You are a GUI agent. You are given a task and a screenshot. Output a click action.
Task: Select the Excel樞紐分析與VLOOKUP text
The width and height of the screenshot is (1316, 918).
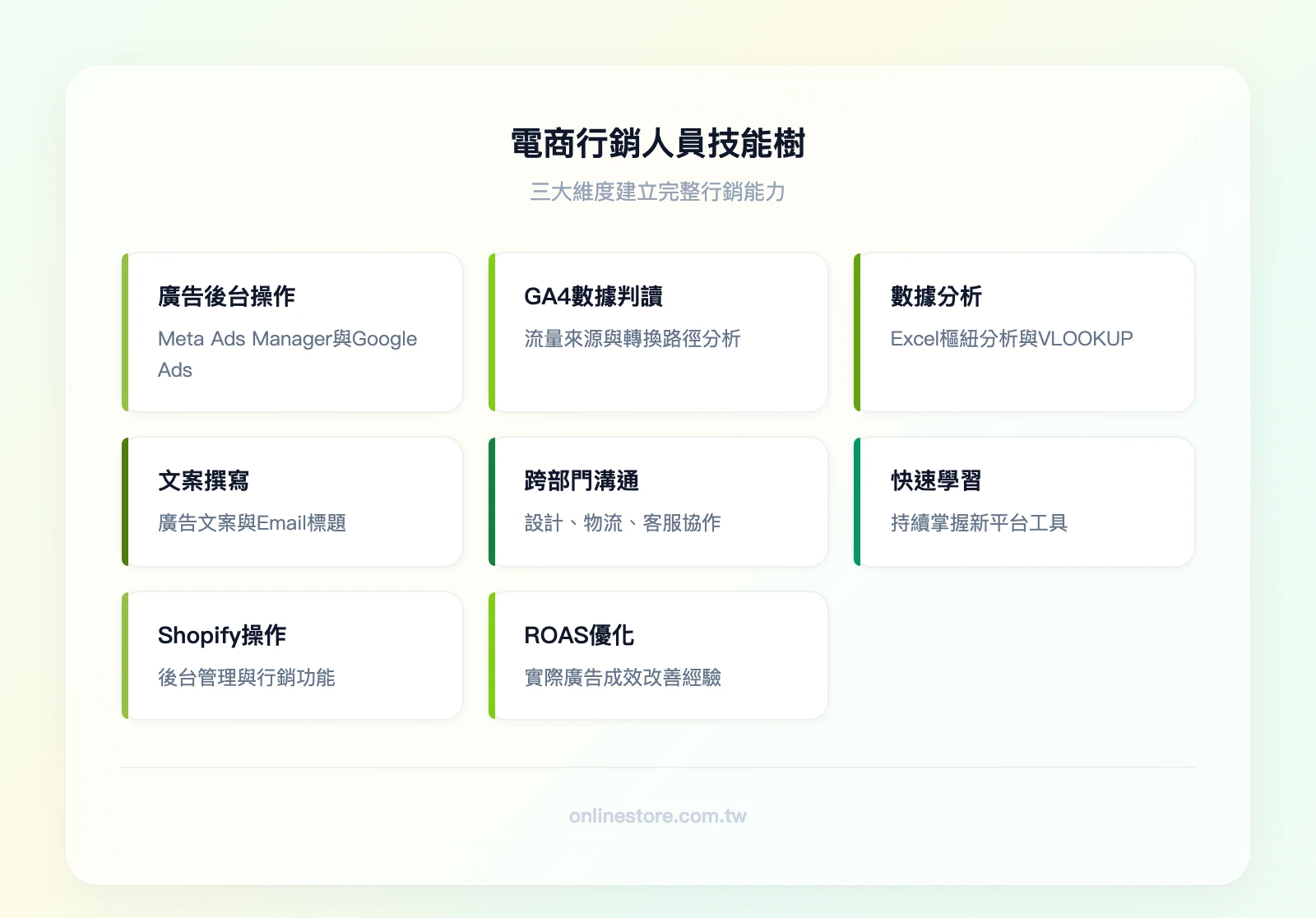click(x=1012, y=339)
